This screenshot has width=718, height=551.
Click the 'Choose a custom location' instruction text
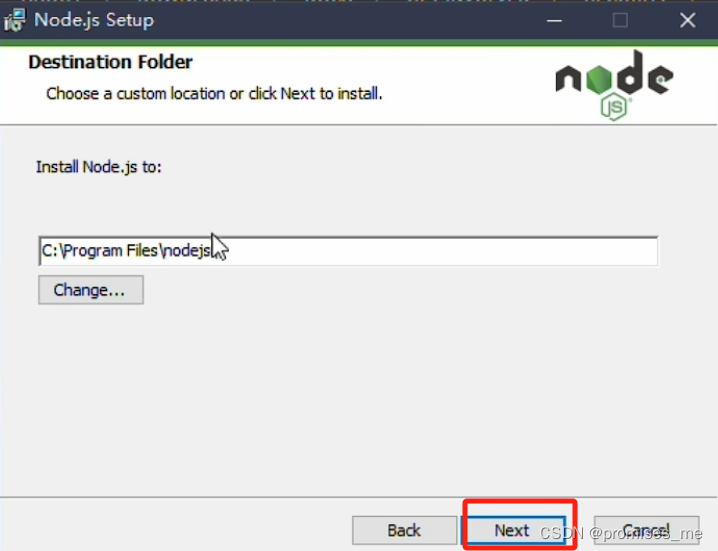click(214, 93)
